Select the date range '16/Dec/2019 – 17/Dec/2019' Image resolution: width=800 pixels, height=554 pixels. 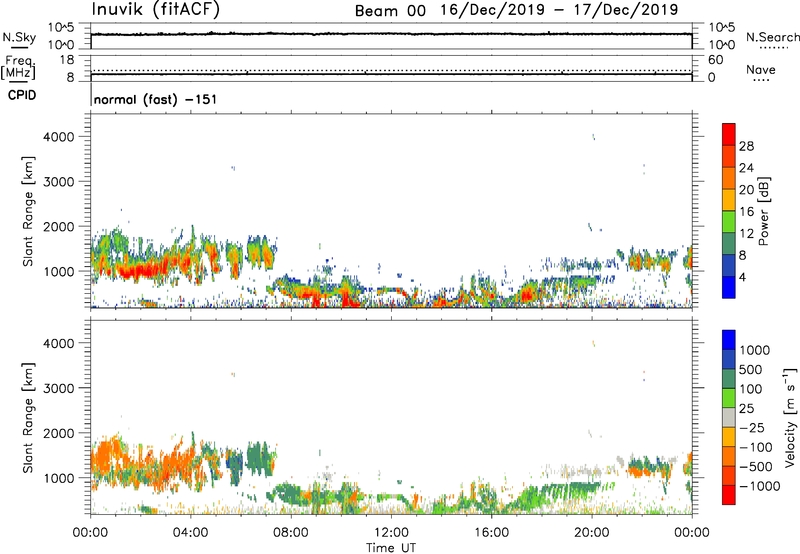pos(559,10)
